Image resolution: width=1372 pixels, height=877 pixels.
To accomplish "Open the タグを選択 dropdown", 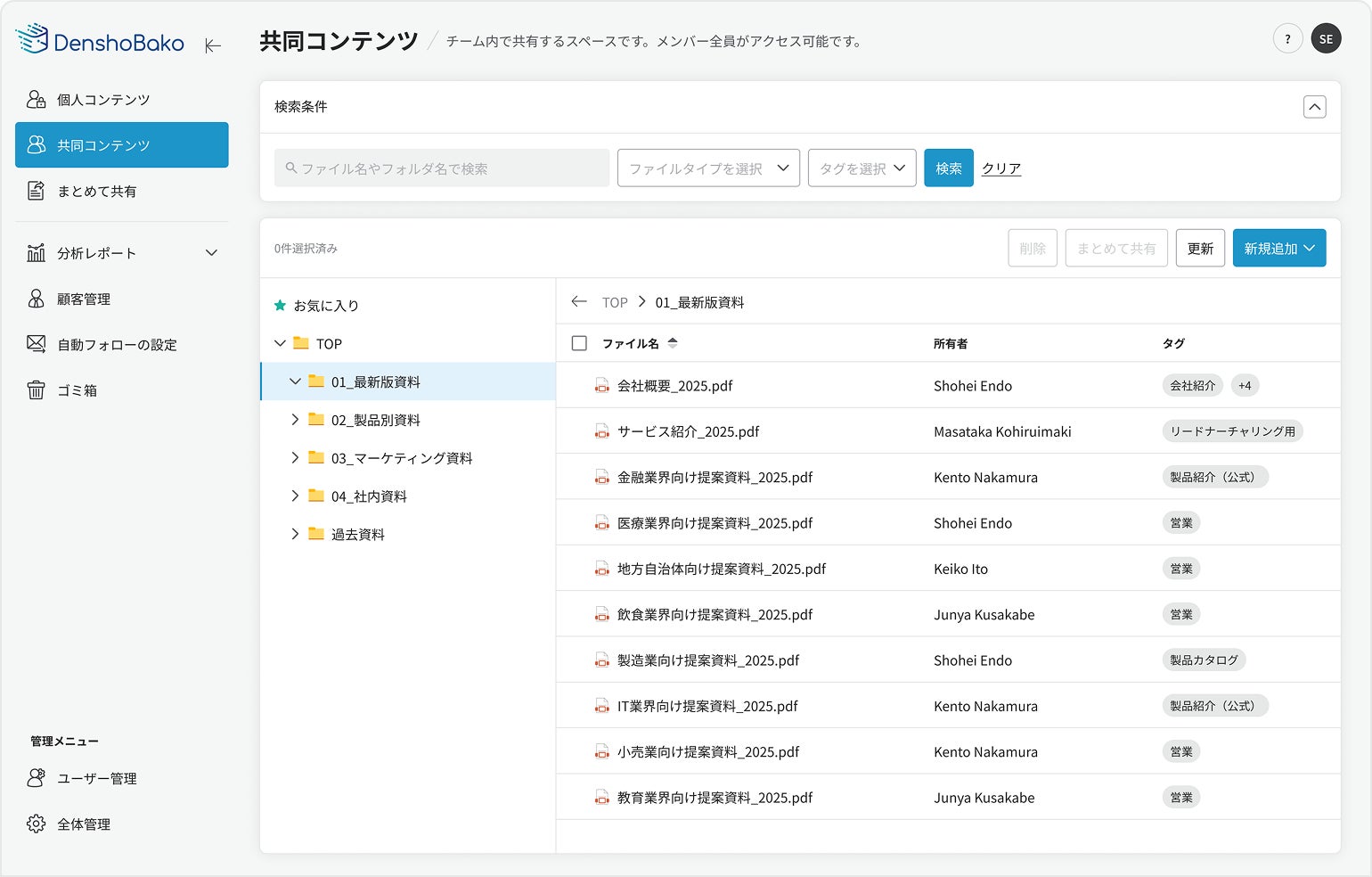I will click(x=862, y=168).
